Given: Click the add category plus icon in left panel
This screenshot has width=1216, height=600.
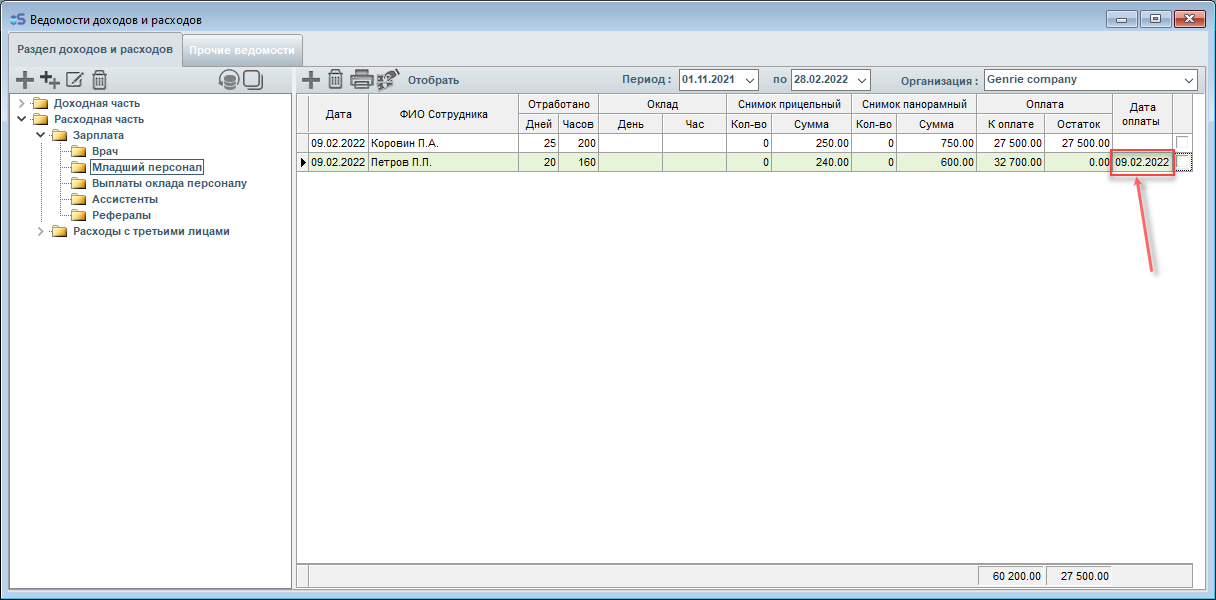Looking at the screenshot, I should point(25,80).
